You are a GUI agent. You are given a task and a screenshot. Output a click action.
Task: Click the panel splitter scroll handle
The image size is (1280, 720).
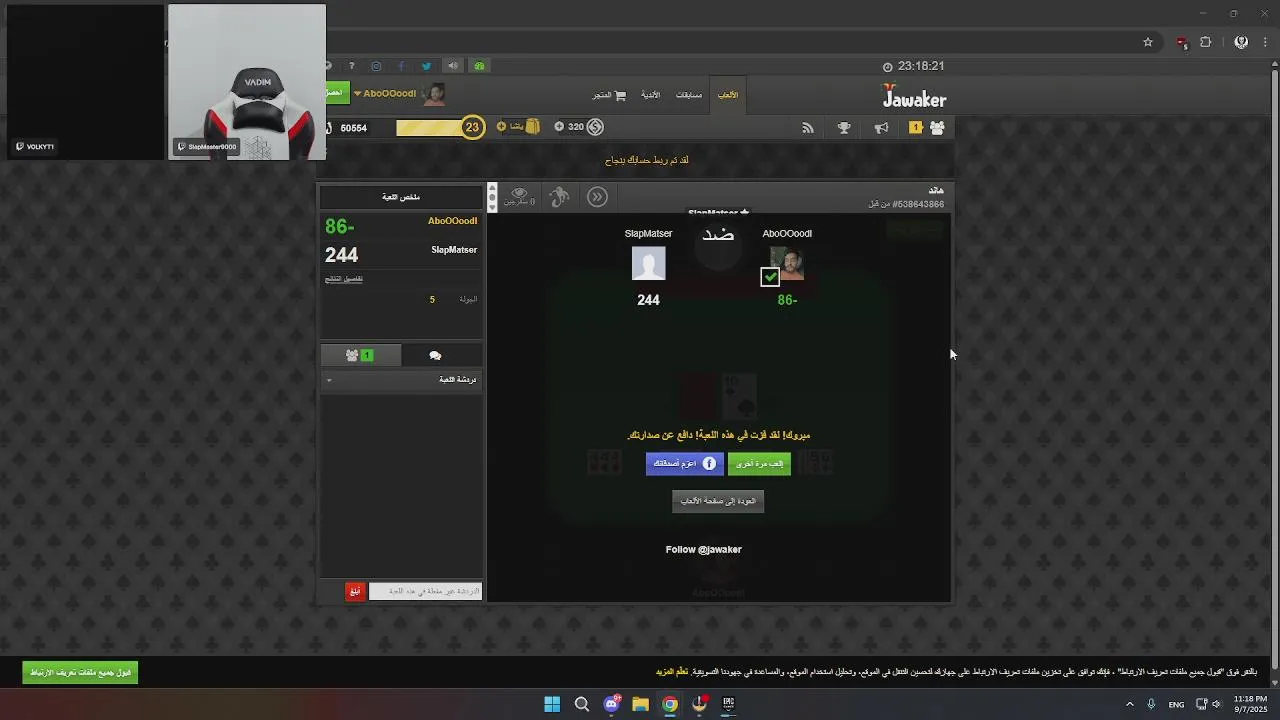pyautogui.click(x=491, y=198)
